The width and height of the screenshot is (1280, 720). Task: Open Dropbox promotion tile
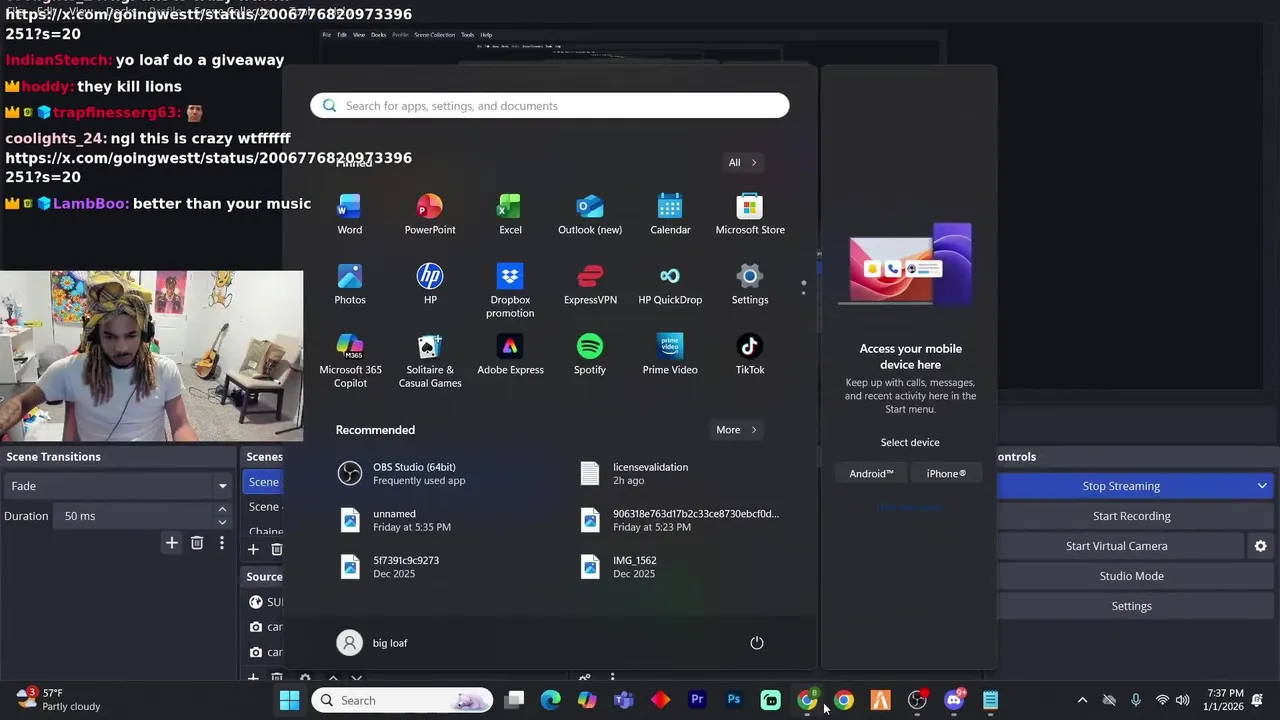coord(510,291)
